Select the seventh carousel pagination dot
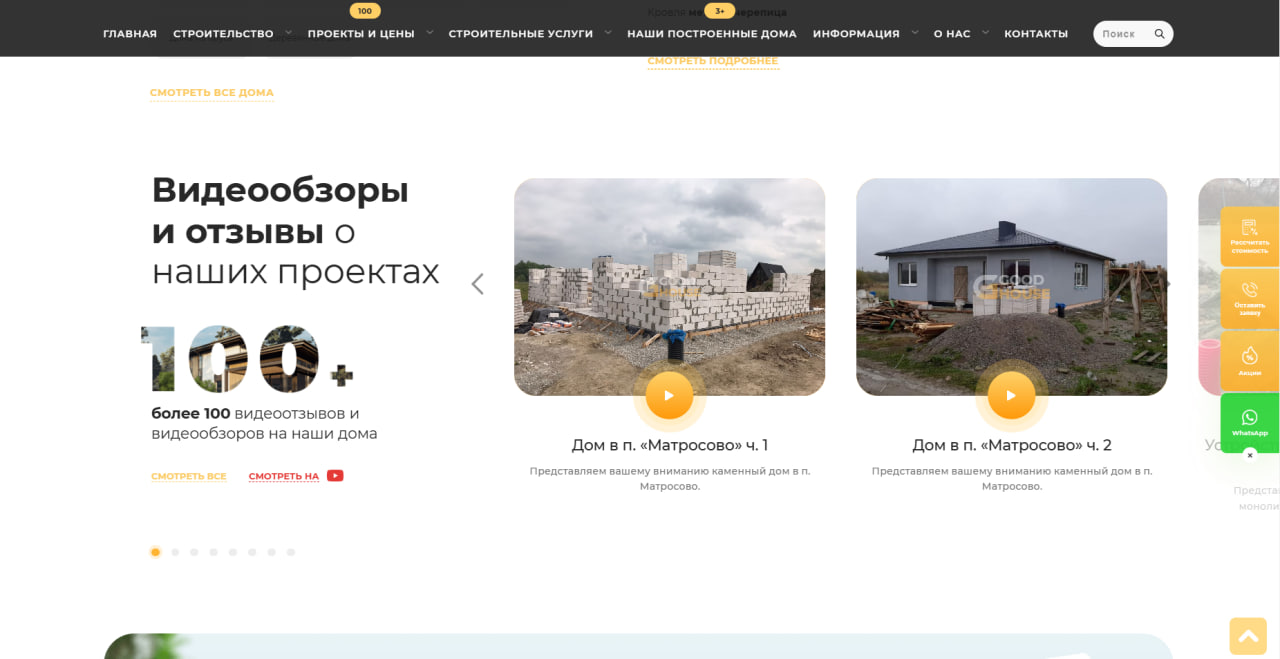The width and height of the screenshot is (1280, 659). [271, 552]
